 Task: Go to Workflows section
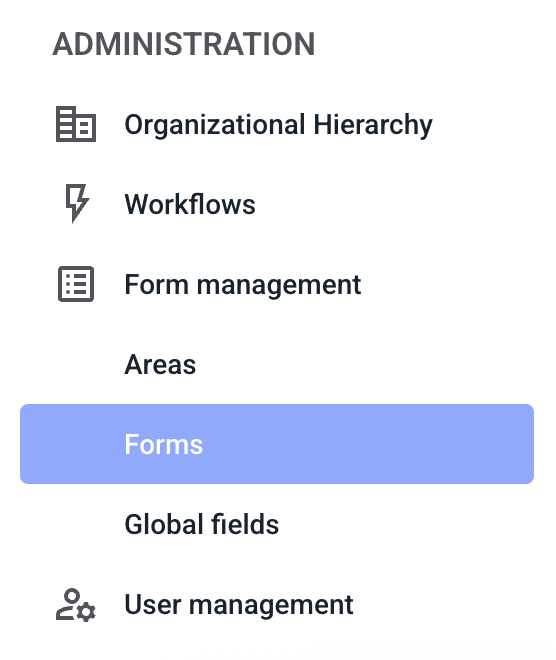[277, 204]
